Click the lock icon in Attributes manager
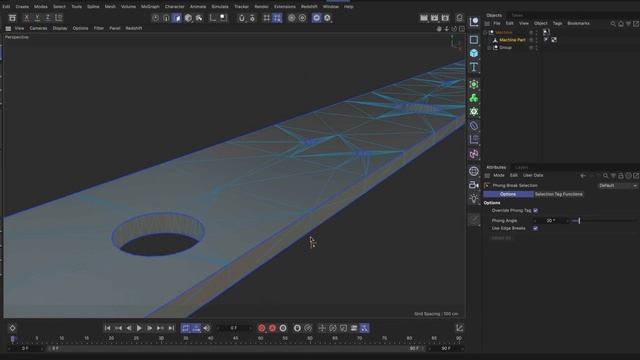This screenshot has height=360, width=640. pos(621,176)
